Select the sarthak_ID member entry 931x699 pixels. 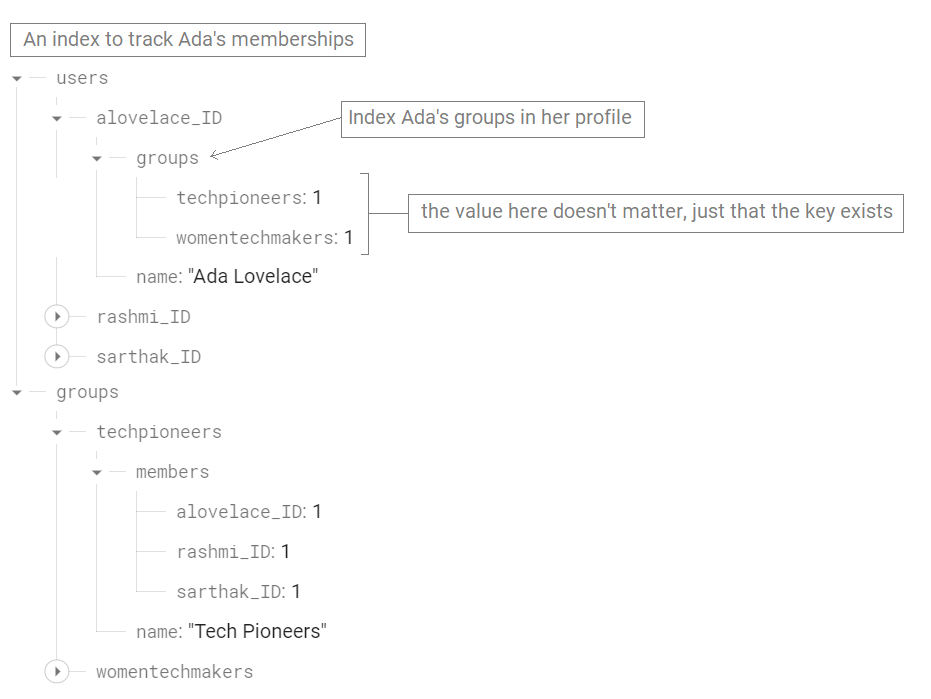tap(230, 592)
